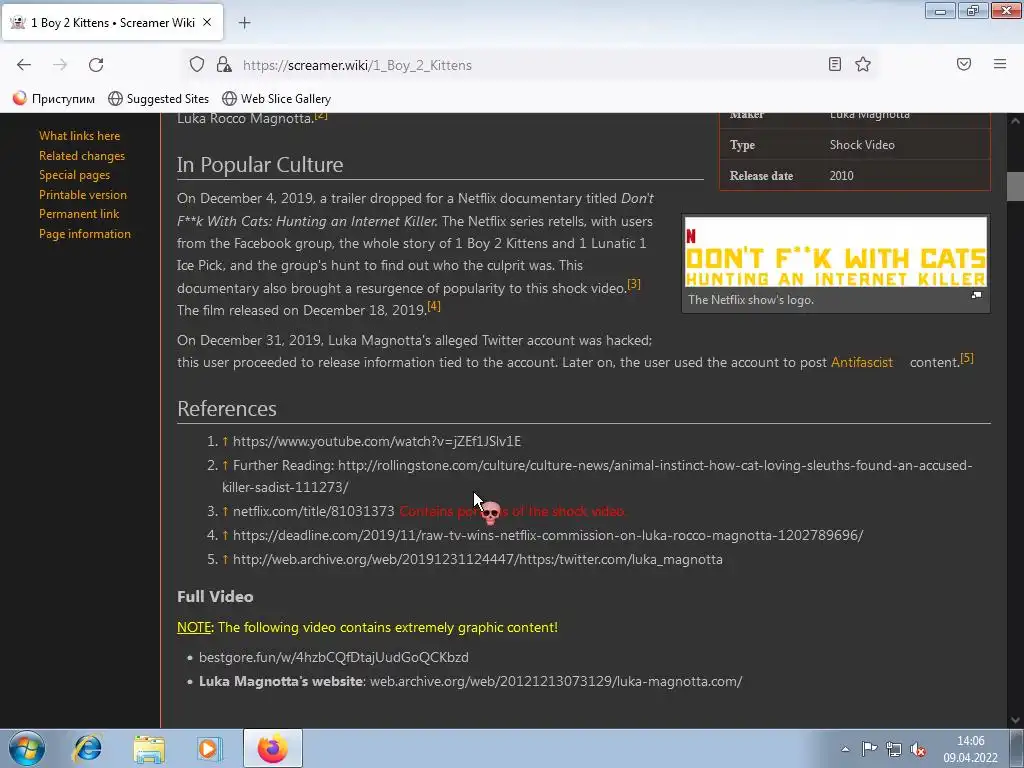Open the Windows Start menu
Screen dimensions: 1024x768
coord(27,748)
